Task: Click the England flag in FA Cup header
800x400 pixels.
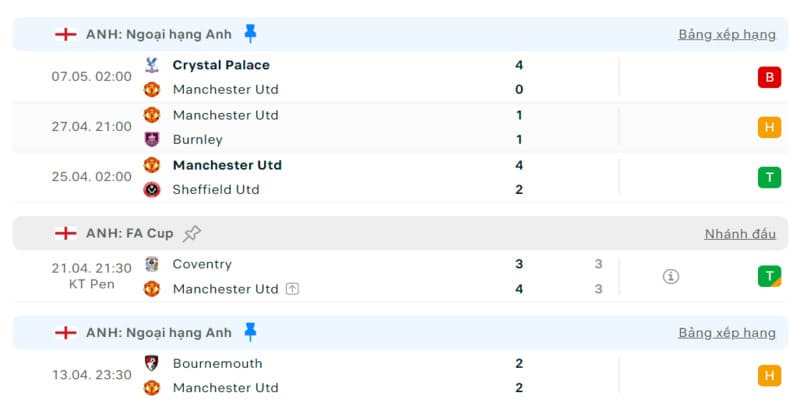Action: tap(66, 233)
